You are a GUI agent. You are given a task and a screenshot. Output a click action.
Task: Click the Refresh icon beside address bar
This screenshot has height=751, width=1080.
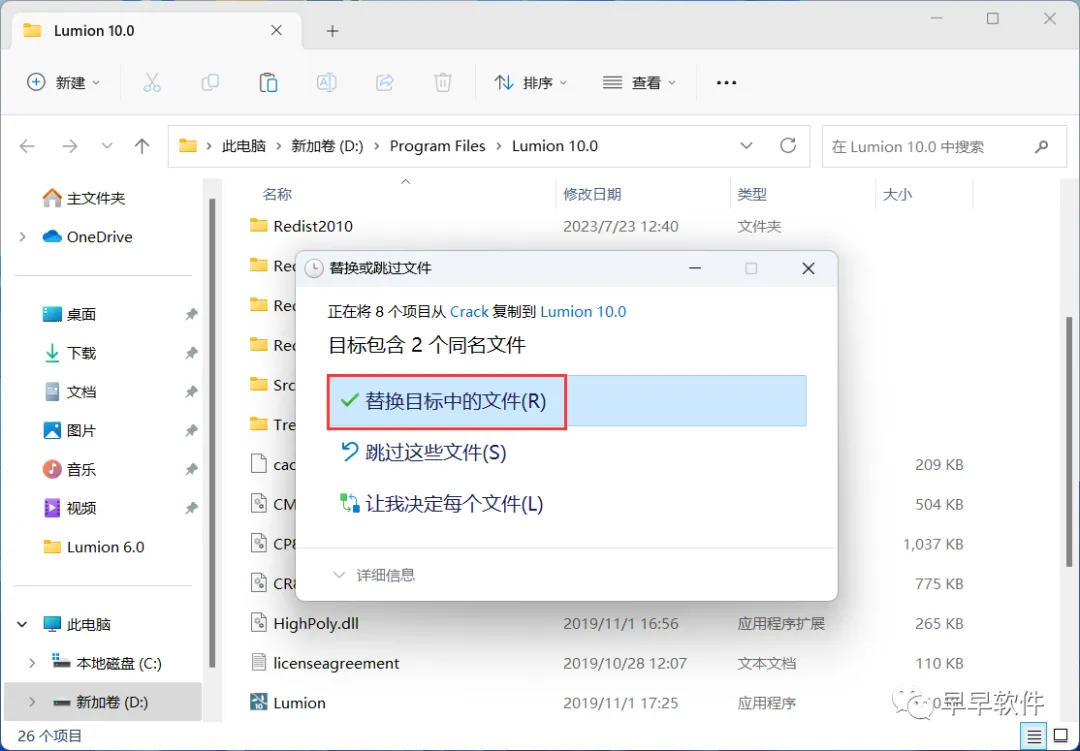pos(788,145)
